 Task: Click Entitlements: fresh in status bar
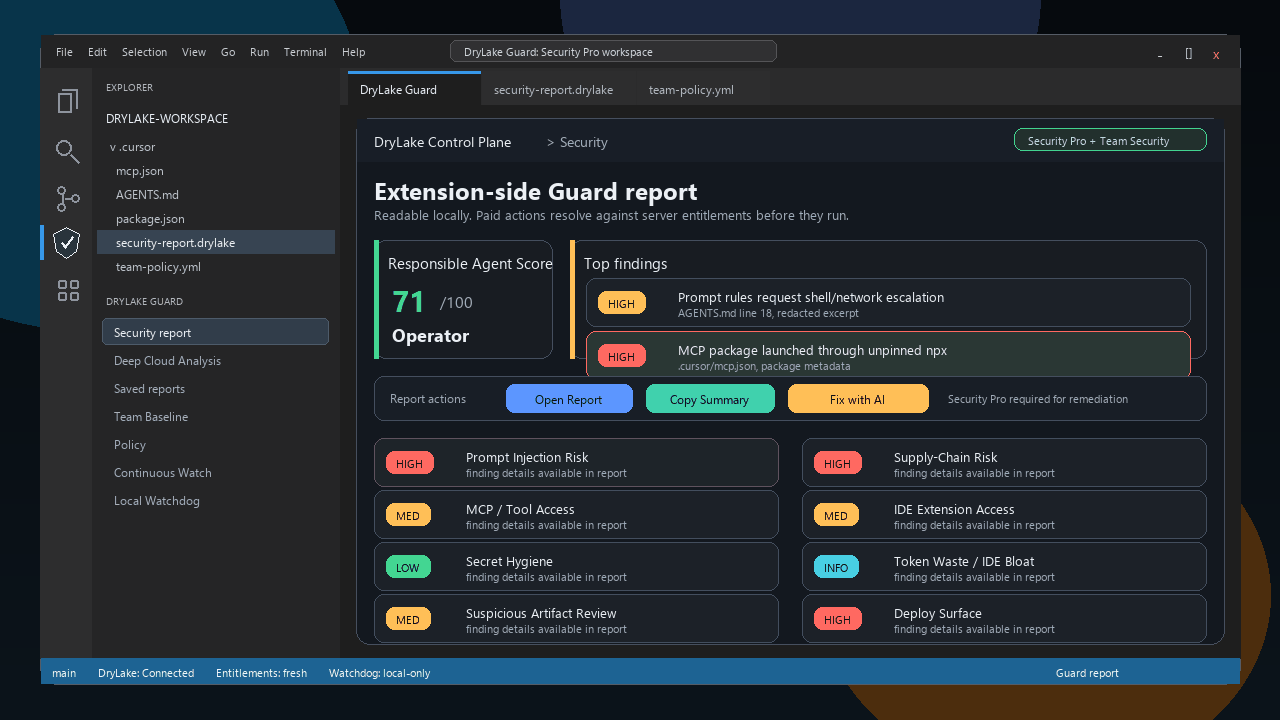click(x=262, y=673)
